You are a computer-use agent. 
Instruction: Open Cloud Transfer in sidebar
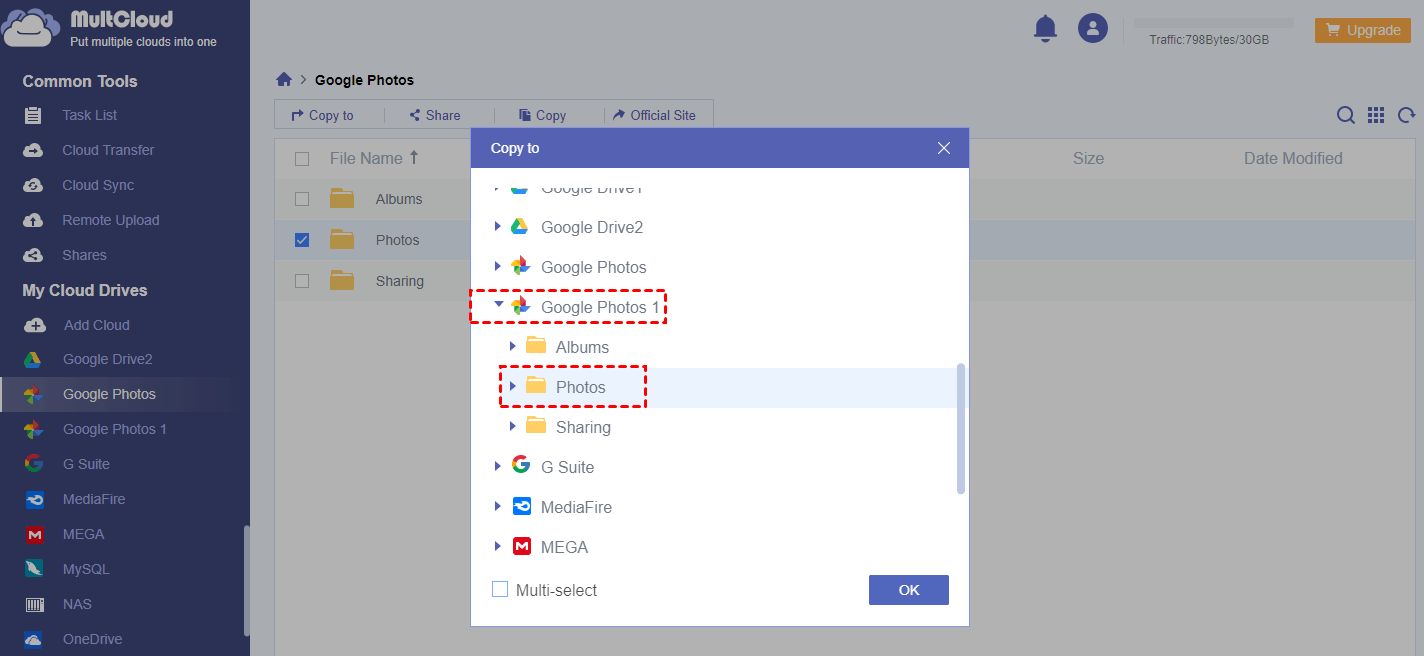(107, 150)
